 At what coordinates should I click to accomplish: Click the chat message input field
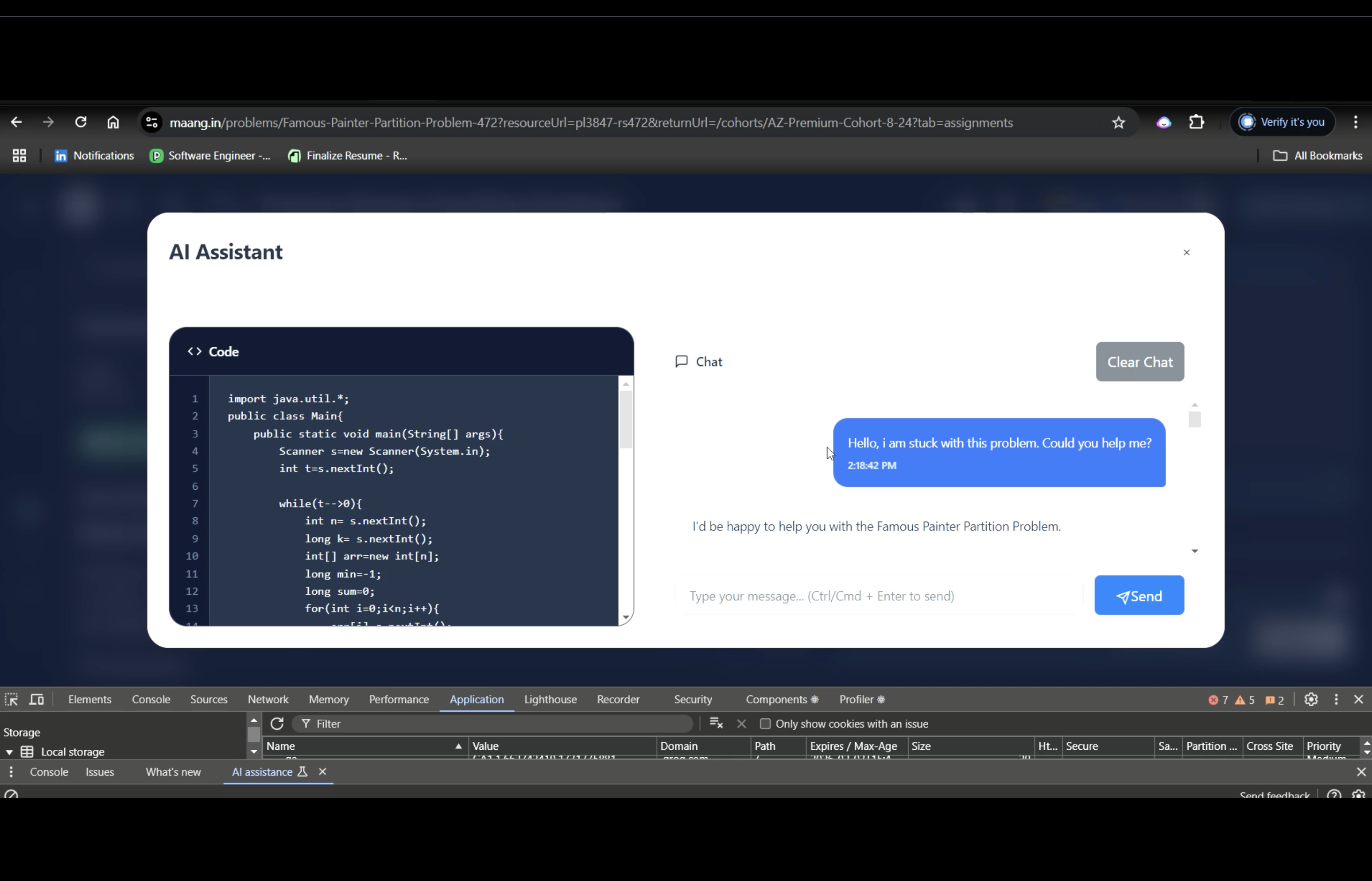point(879,596)
